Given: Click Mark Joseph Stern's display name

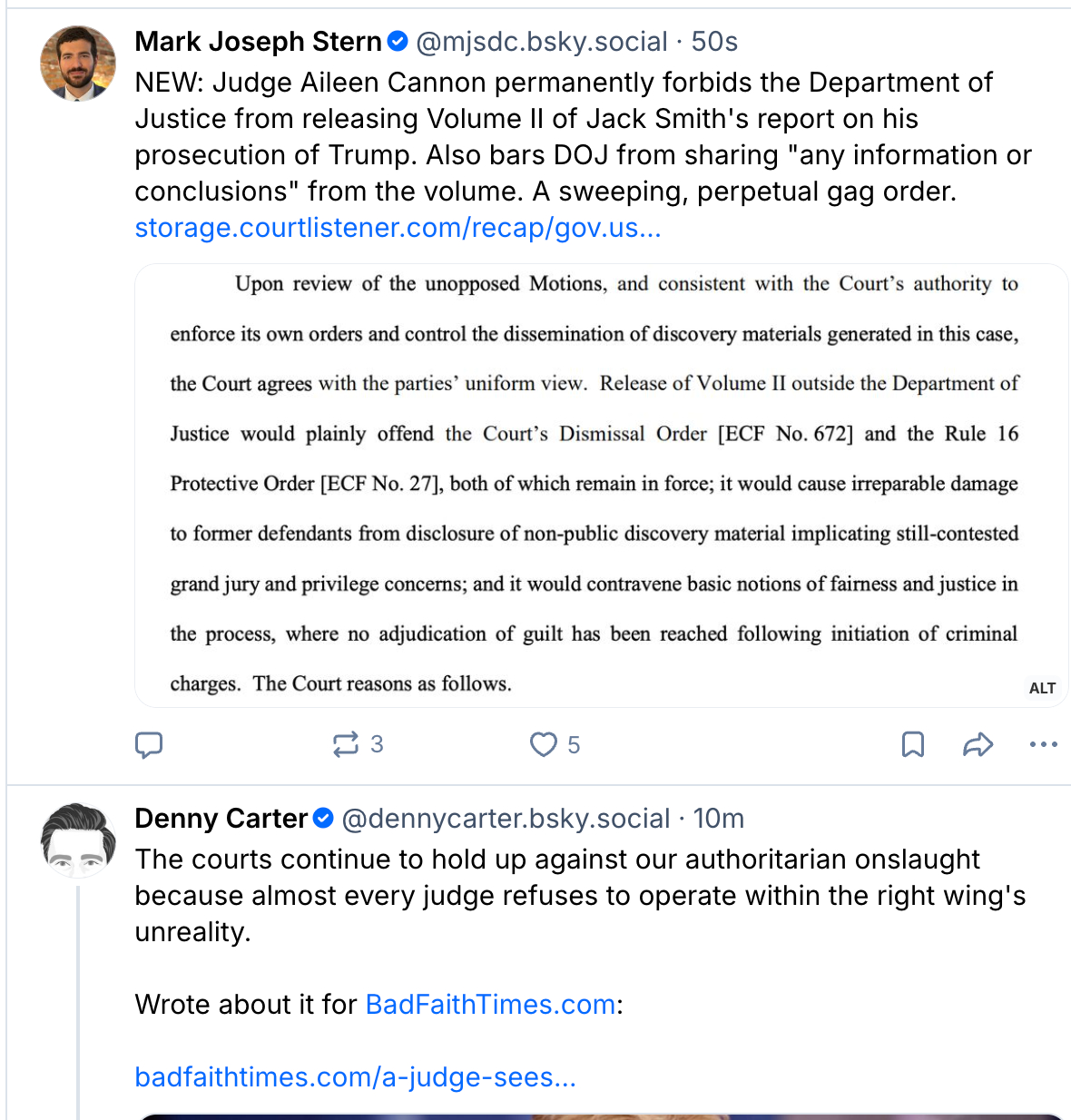Looking at the screenshot, I should pyautogui.click(x=258, y=42).
